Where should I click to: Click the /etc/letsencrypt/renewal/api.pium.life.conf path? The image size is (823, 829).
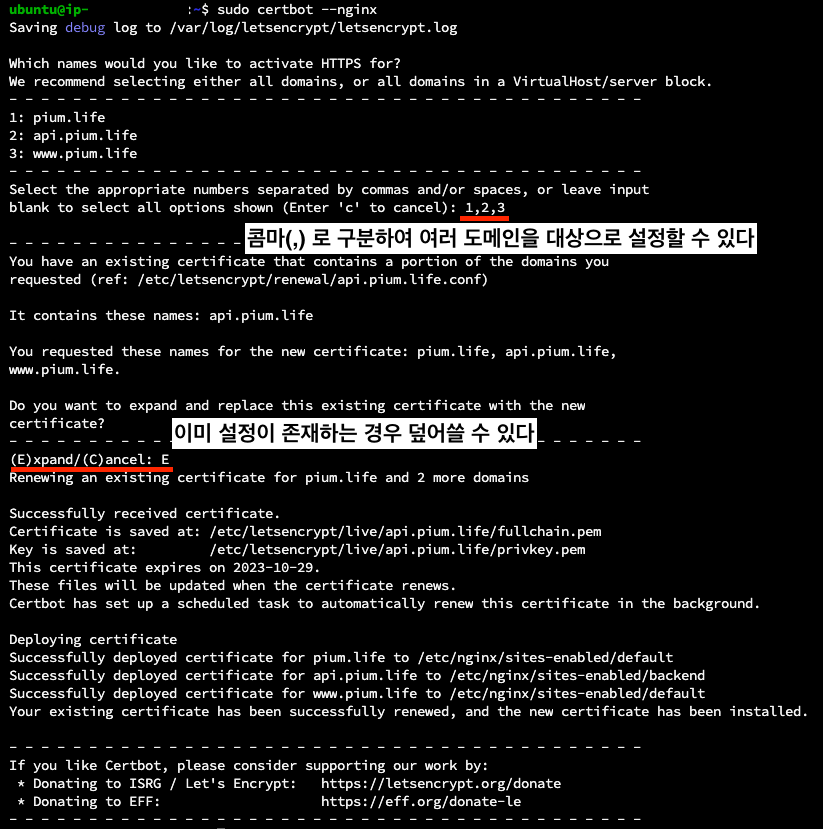coord(312,279)
